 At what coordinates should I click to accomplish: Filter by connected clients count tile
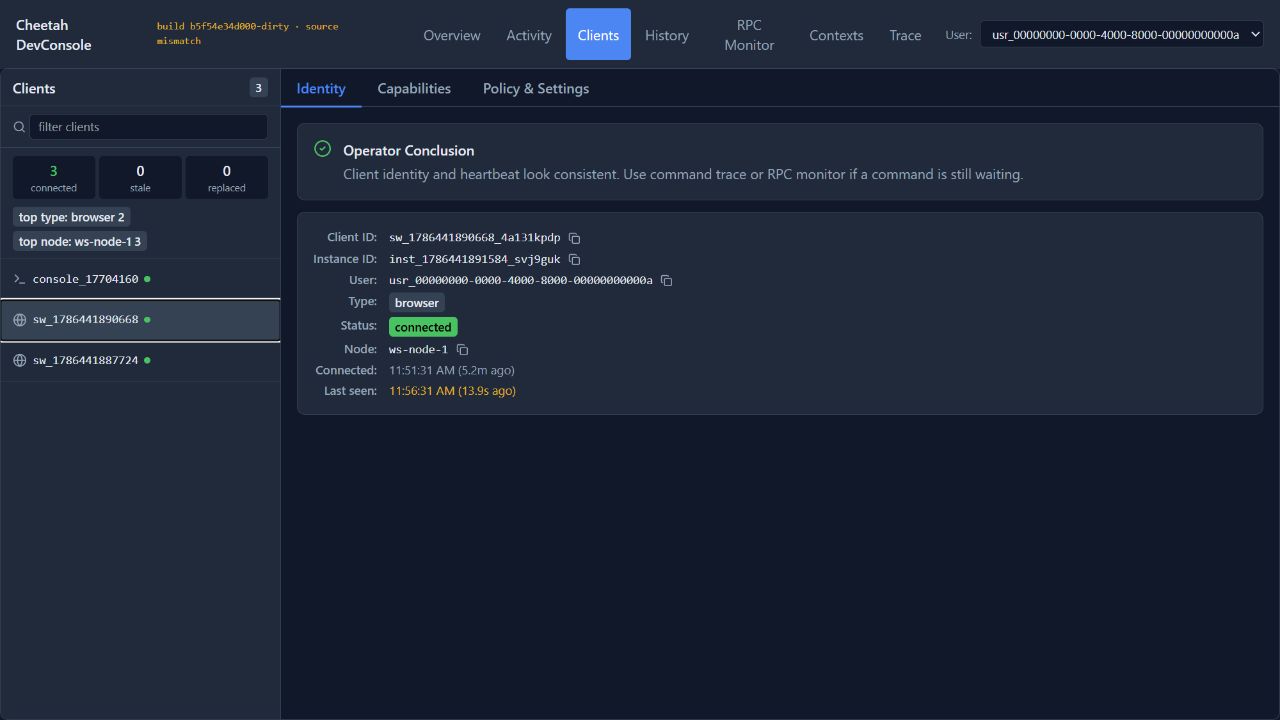[54, 178]
